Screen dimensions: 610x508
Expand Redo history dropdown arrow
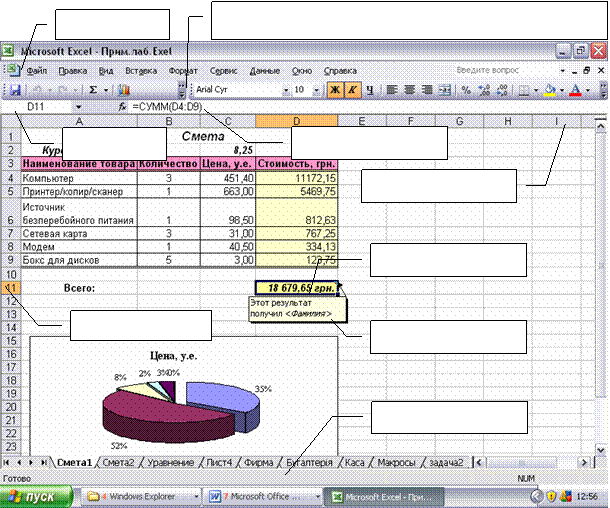pyautogui.click(x=75, y=91)
